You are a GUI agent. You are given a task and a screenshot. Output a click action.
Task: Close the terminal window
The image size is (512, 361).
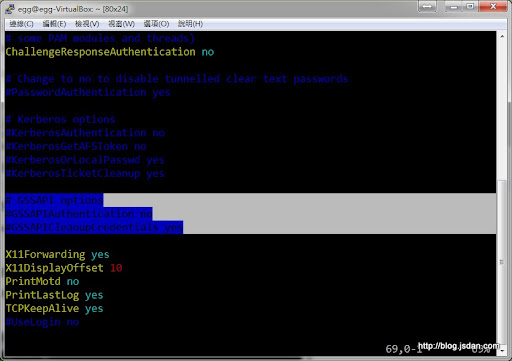(493, 6)
